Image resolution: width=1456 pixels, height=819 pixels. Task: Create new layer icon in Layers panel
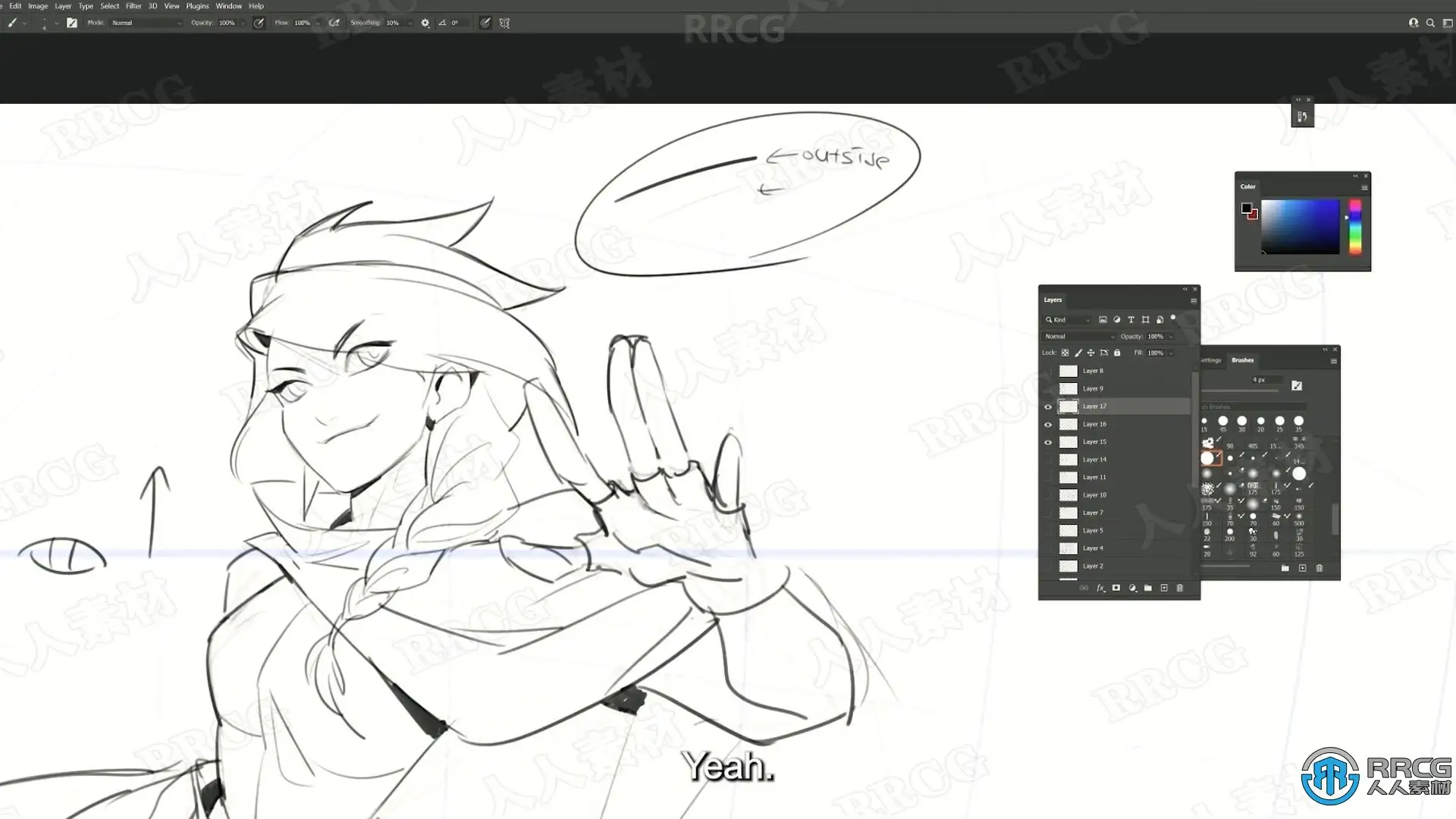coord(1164,588)
